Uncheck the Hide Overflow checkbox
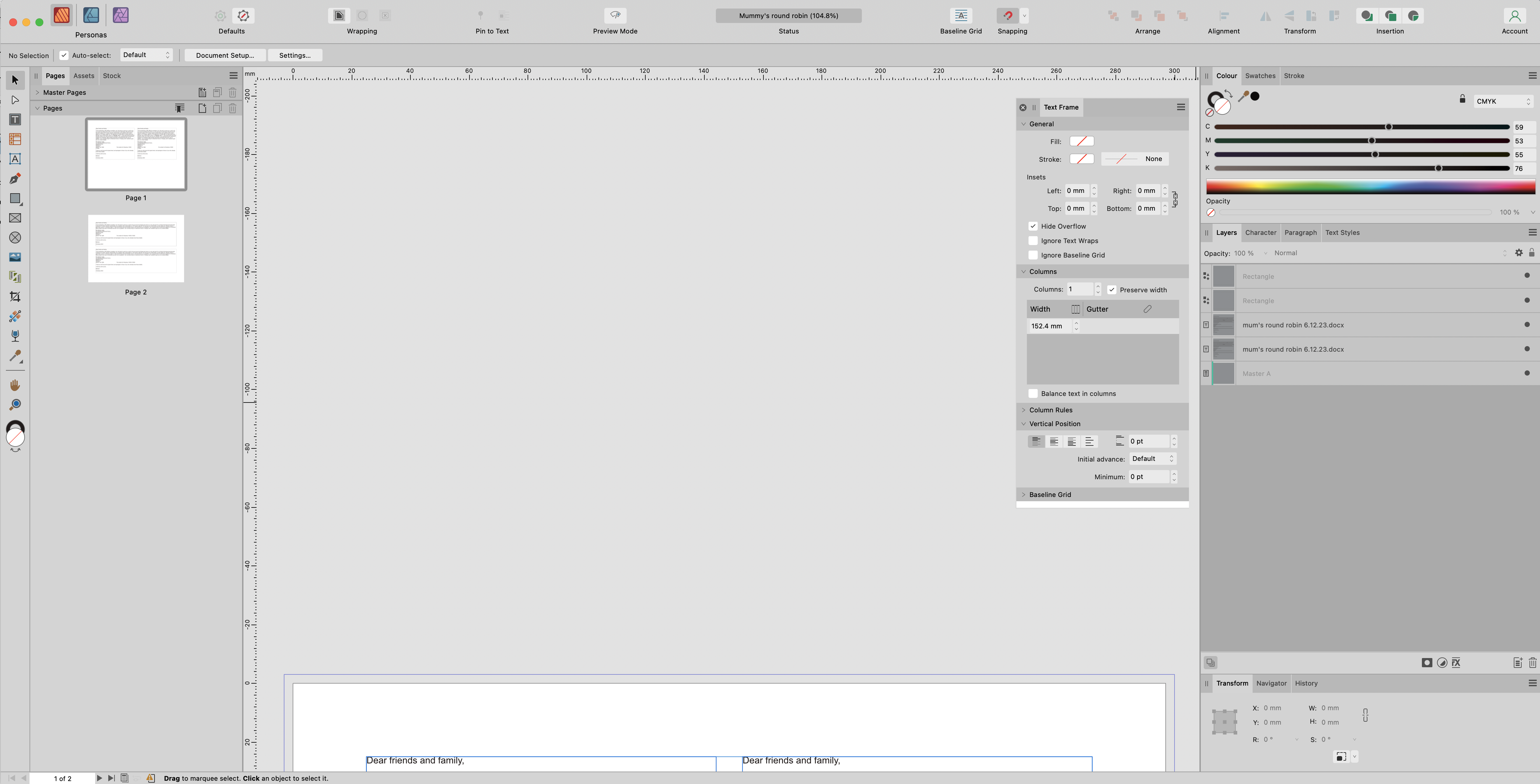 click(x=1032, y=226)
